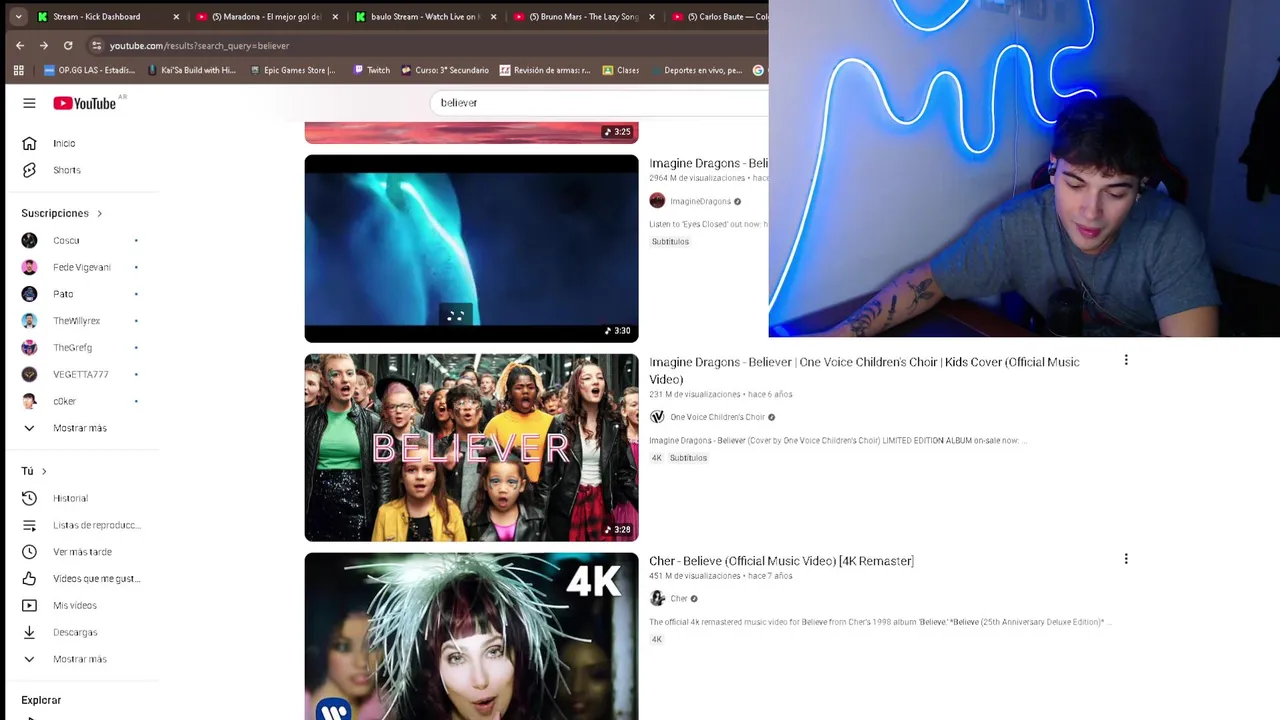Open Cher - Believe 4K Remaster title

click(x=781, y=561)
